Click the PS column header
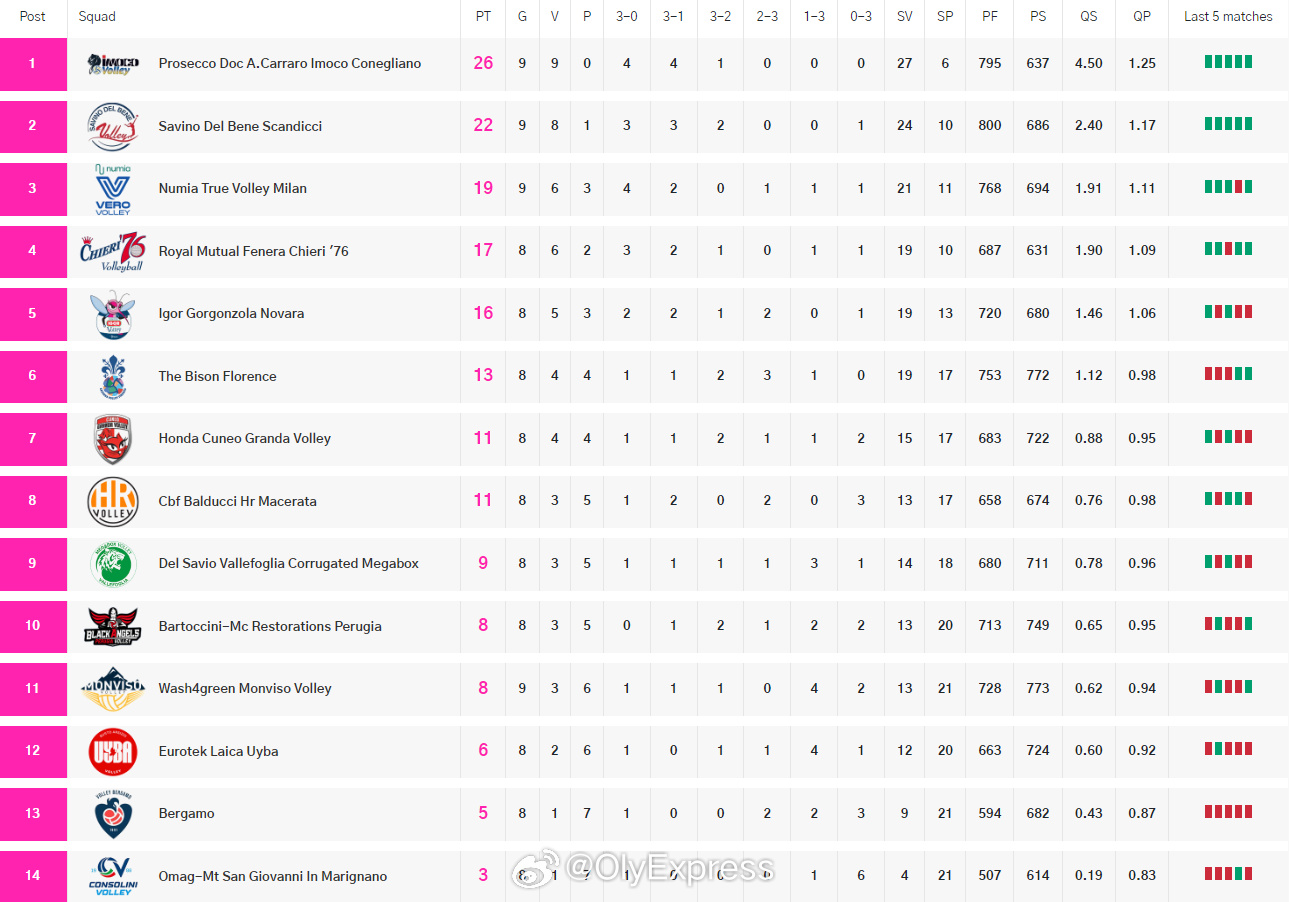Viewport: 1289px width, 902px height. (1038, 16)
